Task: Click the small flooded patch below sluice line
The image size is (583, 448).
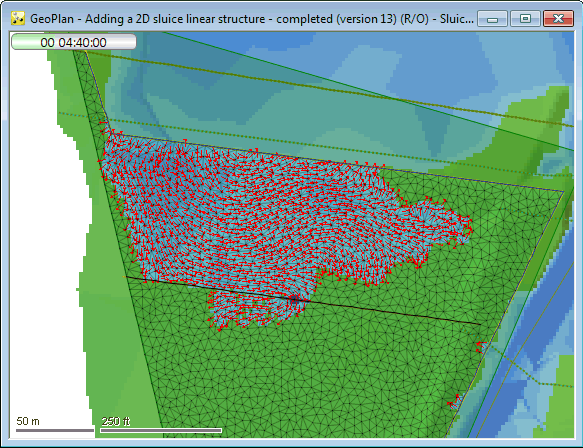Action: [257, 309]
